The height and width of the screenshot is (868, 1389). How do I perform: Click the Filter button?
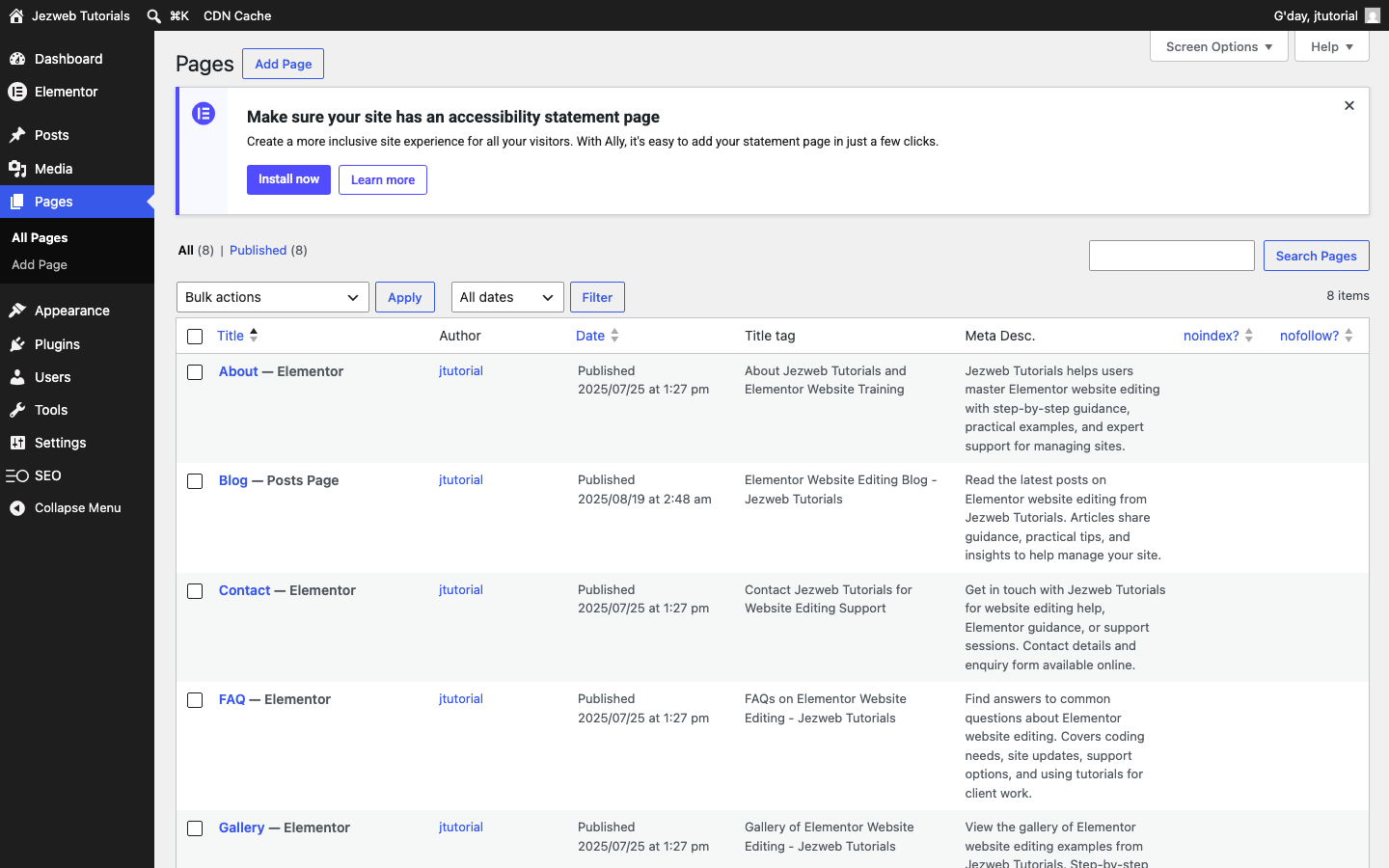[597, 297]
